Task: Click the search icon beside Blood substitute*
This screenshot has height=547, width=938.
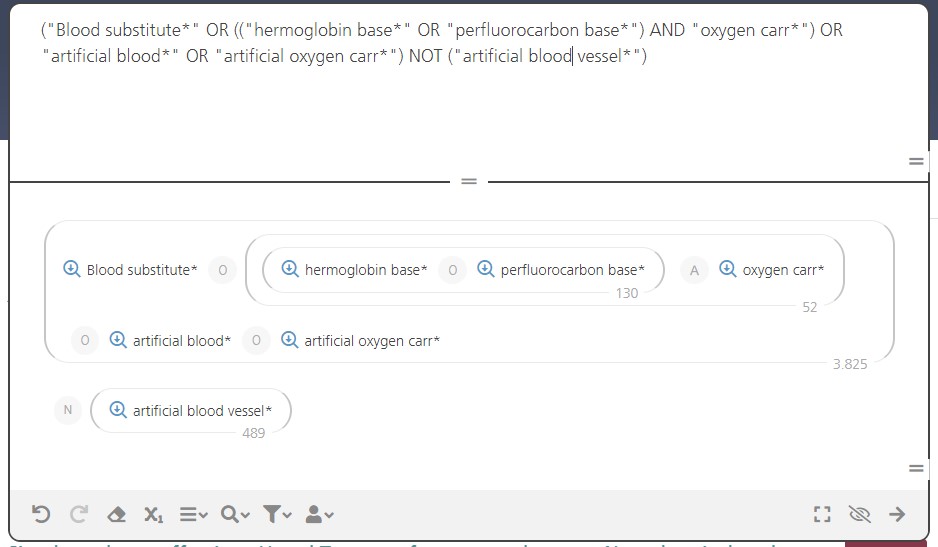Action: pos(72,269)
